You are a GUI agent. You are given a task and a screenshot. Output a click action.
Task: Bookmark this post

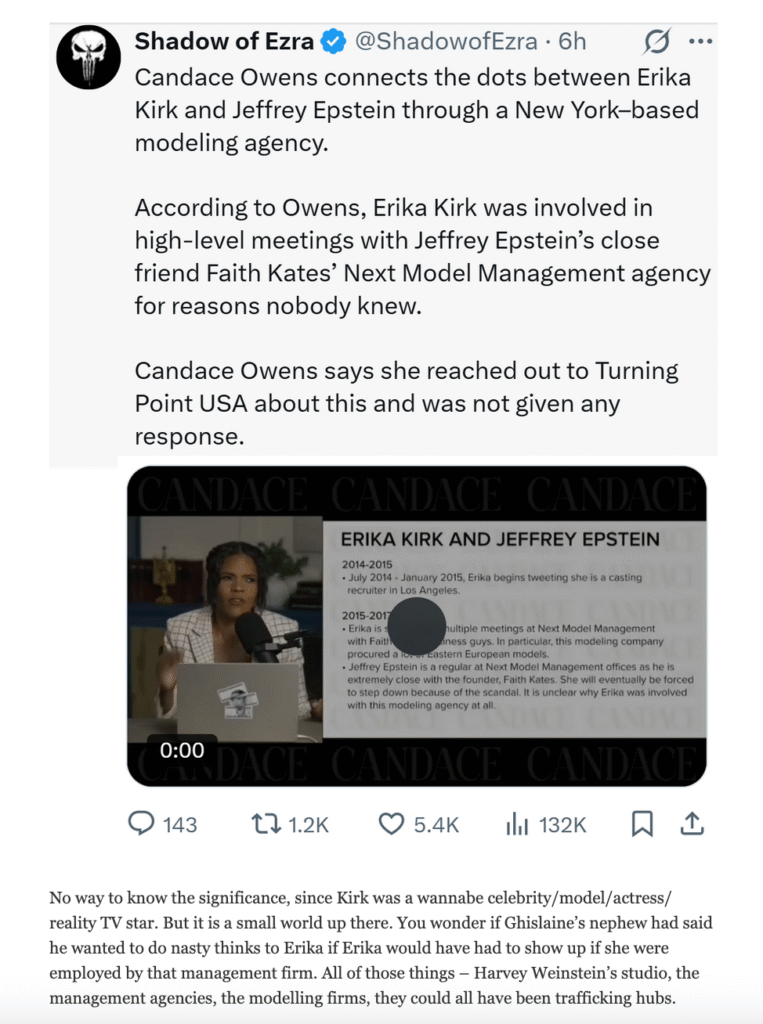[642, 824]
